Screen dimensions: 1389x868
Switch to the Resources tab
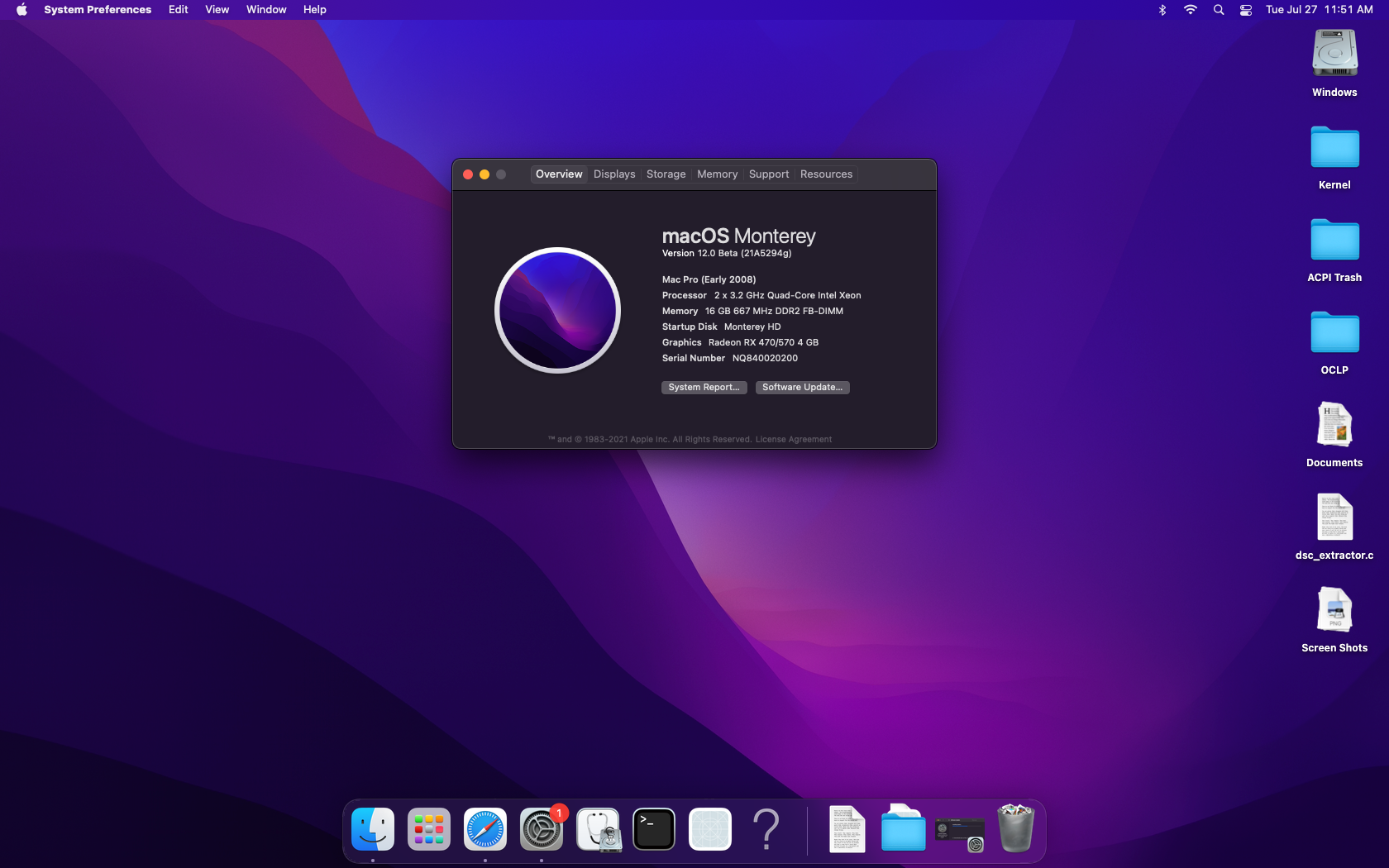[826, 174]
